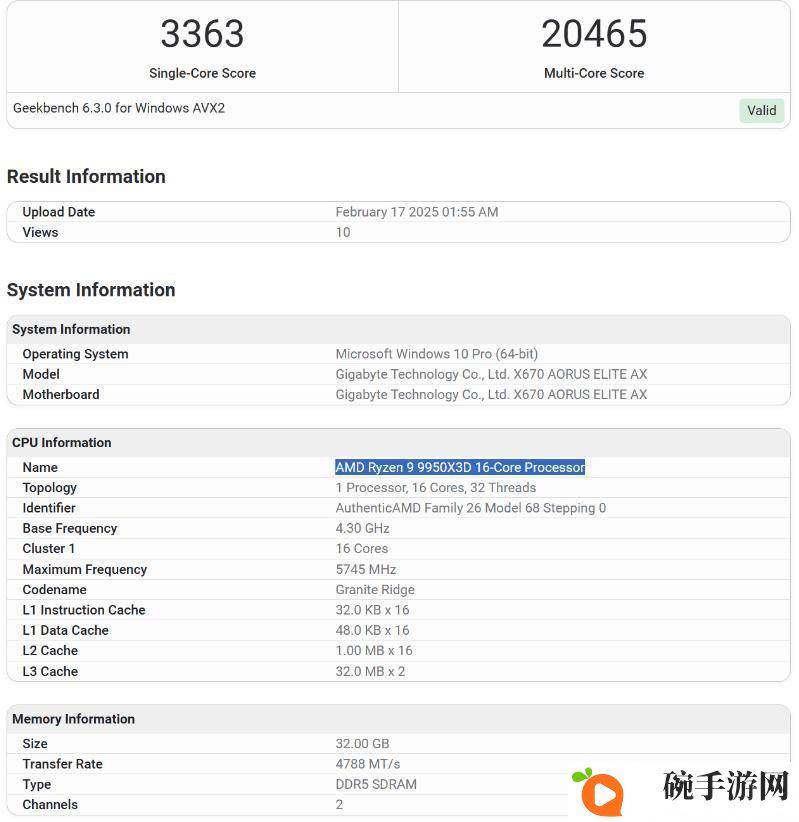
Task: Click the single-core score 3363
Action: click(202, 34)
